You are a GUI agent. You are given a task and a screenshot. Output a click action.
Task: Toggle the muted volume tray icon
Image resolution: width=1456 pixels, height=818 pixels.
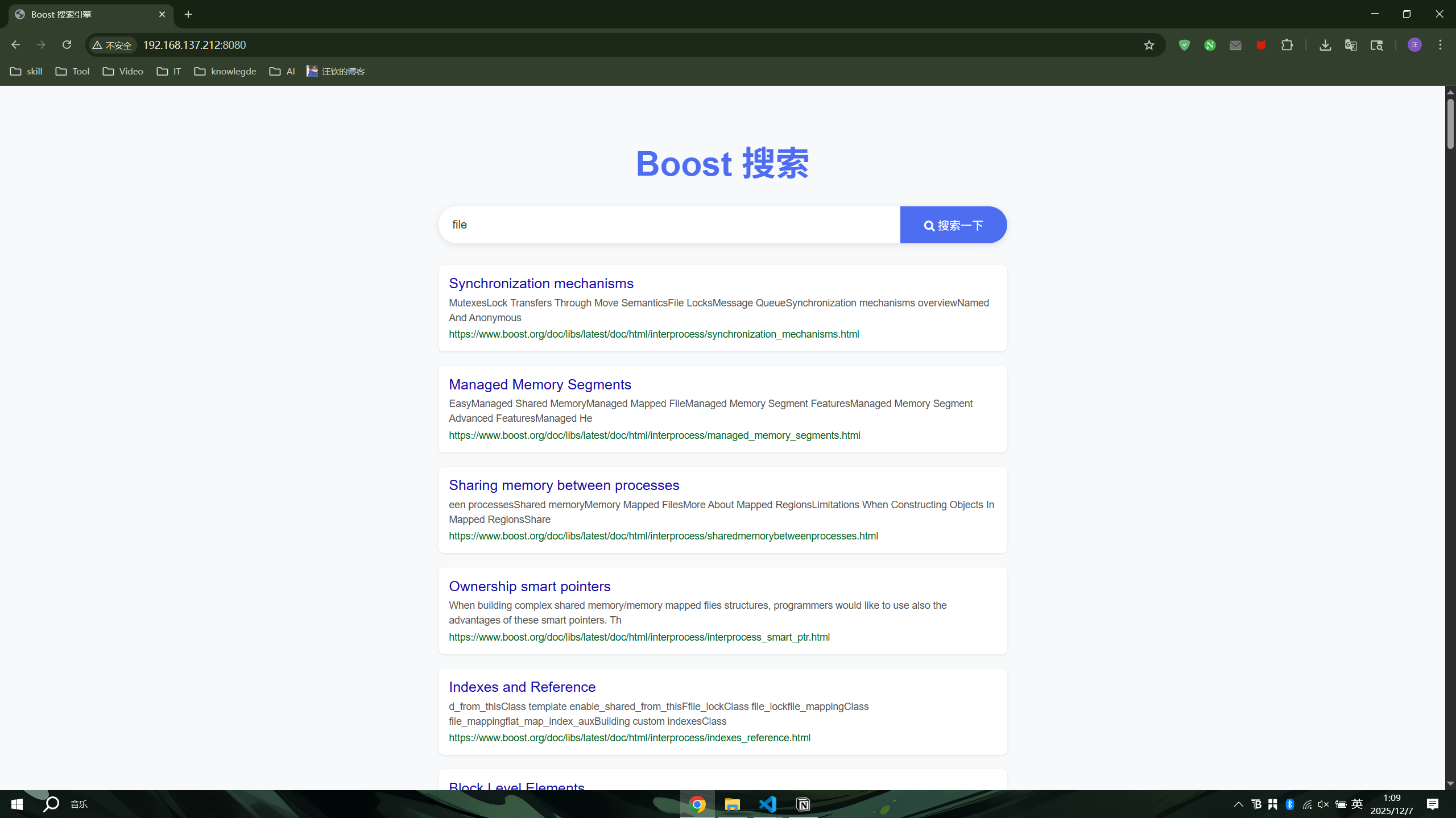pyautogui.click(x=1323, y=804)
